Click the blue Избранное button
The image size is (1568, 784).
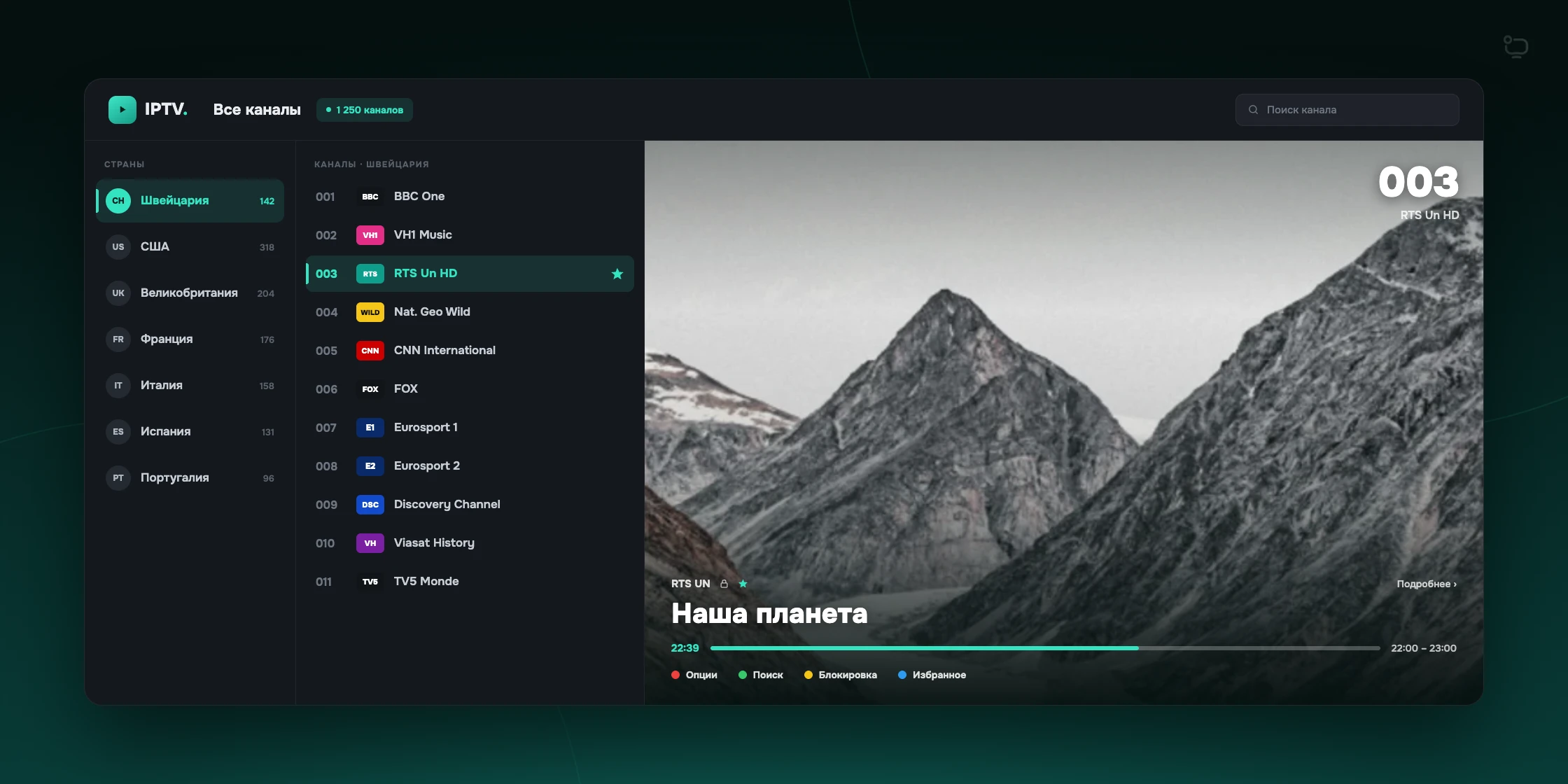[932, 675]
